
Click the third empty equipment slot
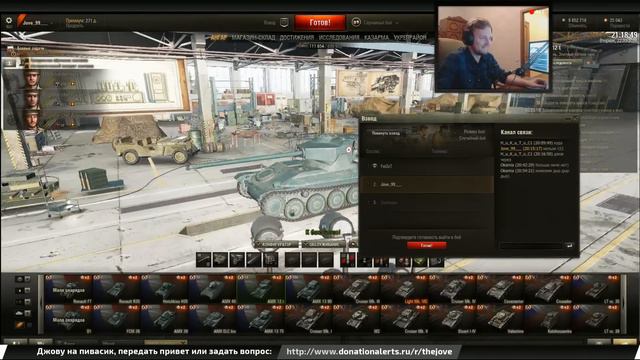pos(326,260)
